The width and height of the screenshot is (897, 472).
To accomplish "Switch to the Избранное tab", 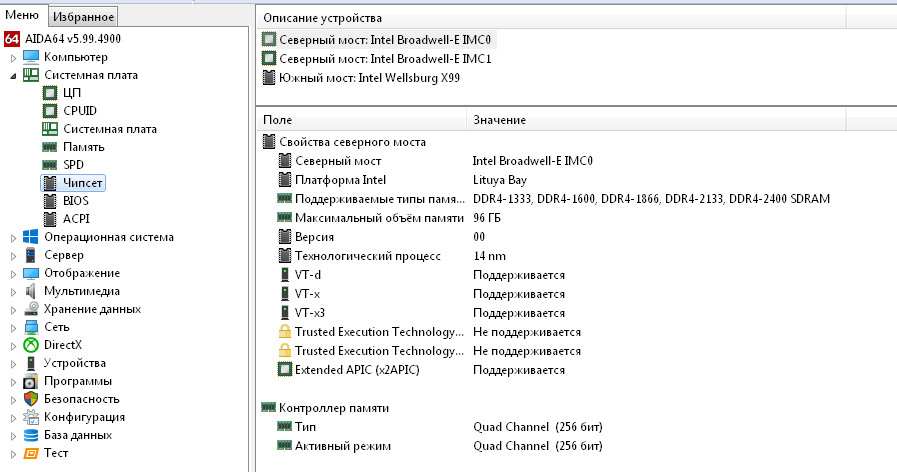I will (83, 16).
